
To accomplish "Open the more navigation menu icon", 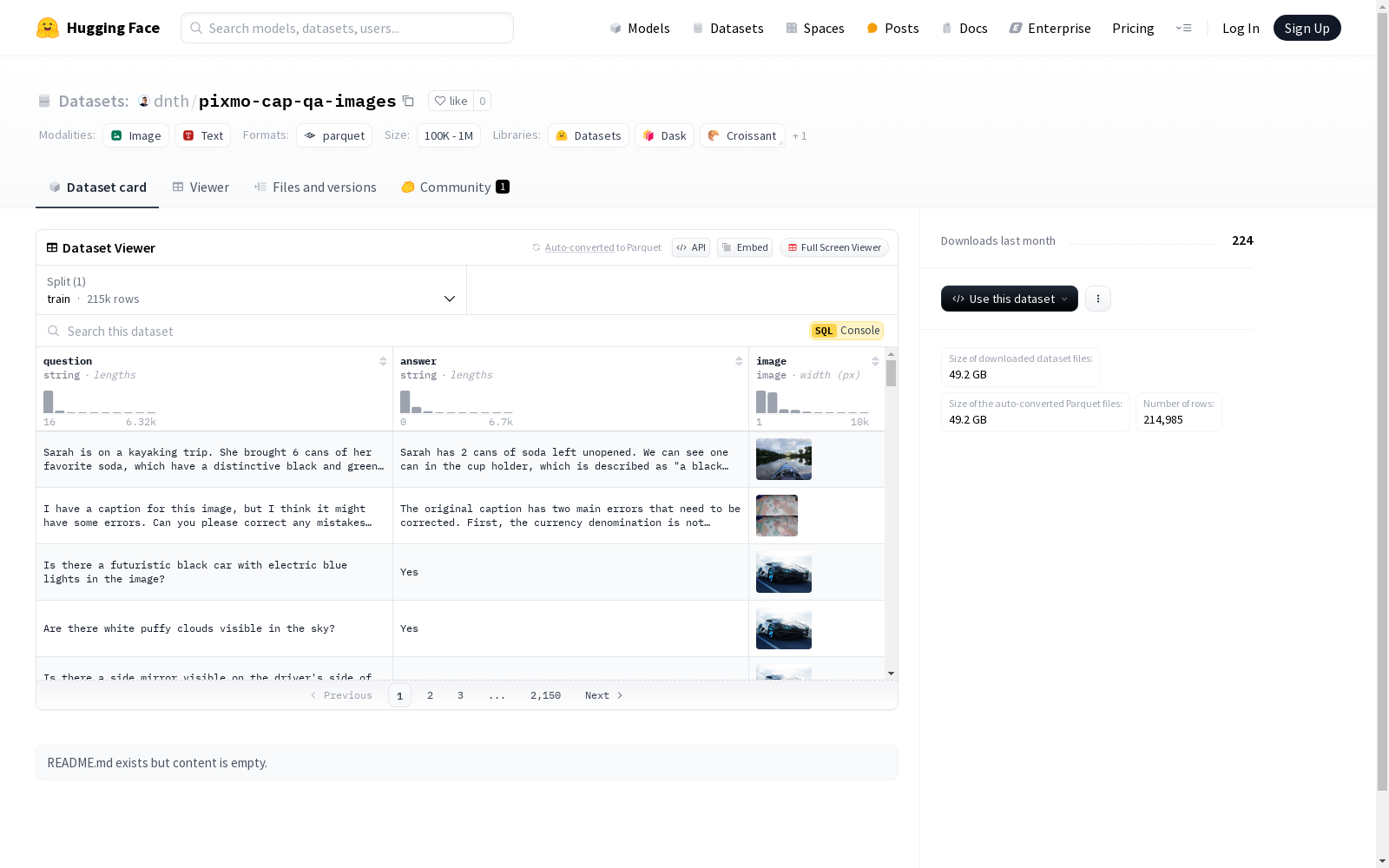I will (x=1183, y=28).
